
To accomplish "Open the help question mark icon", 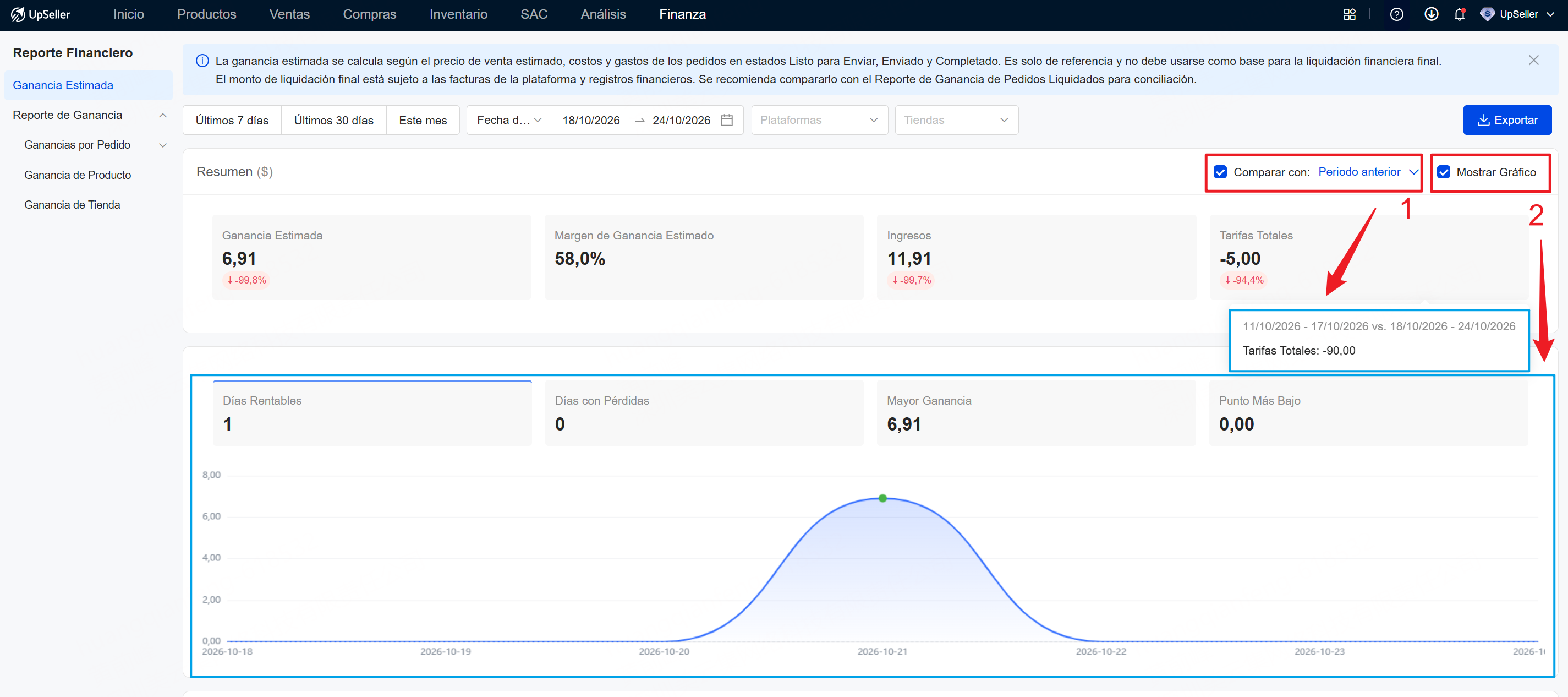I will point(1396,15).
